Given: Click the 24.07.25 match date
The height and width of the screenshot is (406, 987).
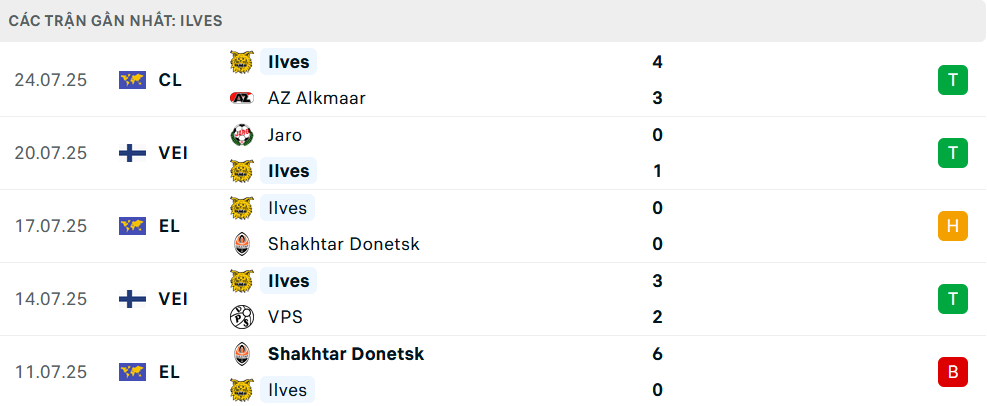Looking at the screenshot, I should (x=51, y=80).
